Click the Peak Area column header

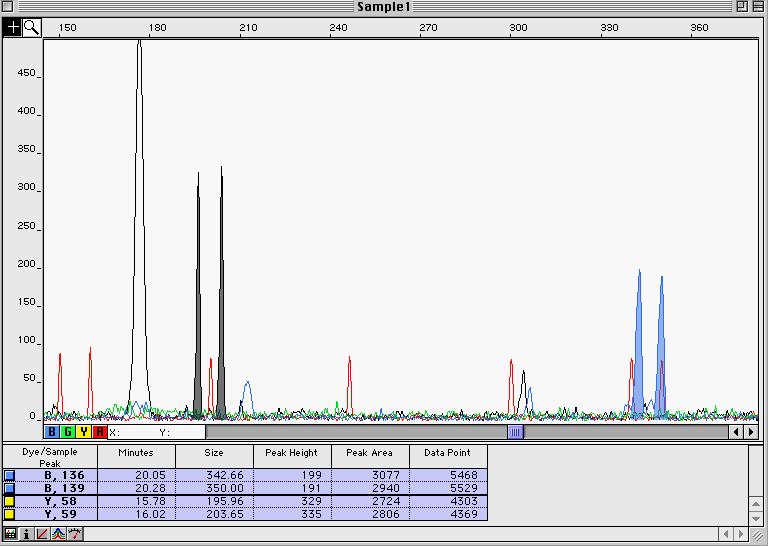coord(370,457)
